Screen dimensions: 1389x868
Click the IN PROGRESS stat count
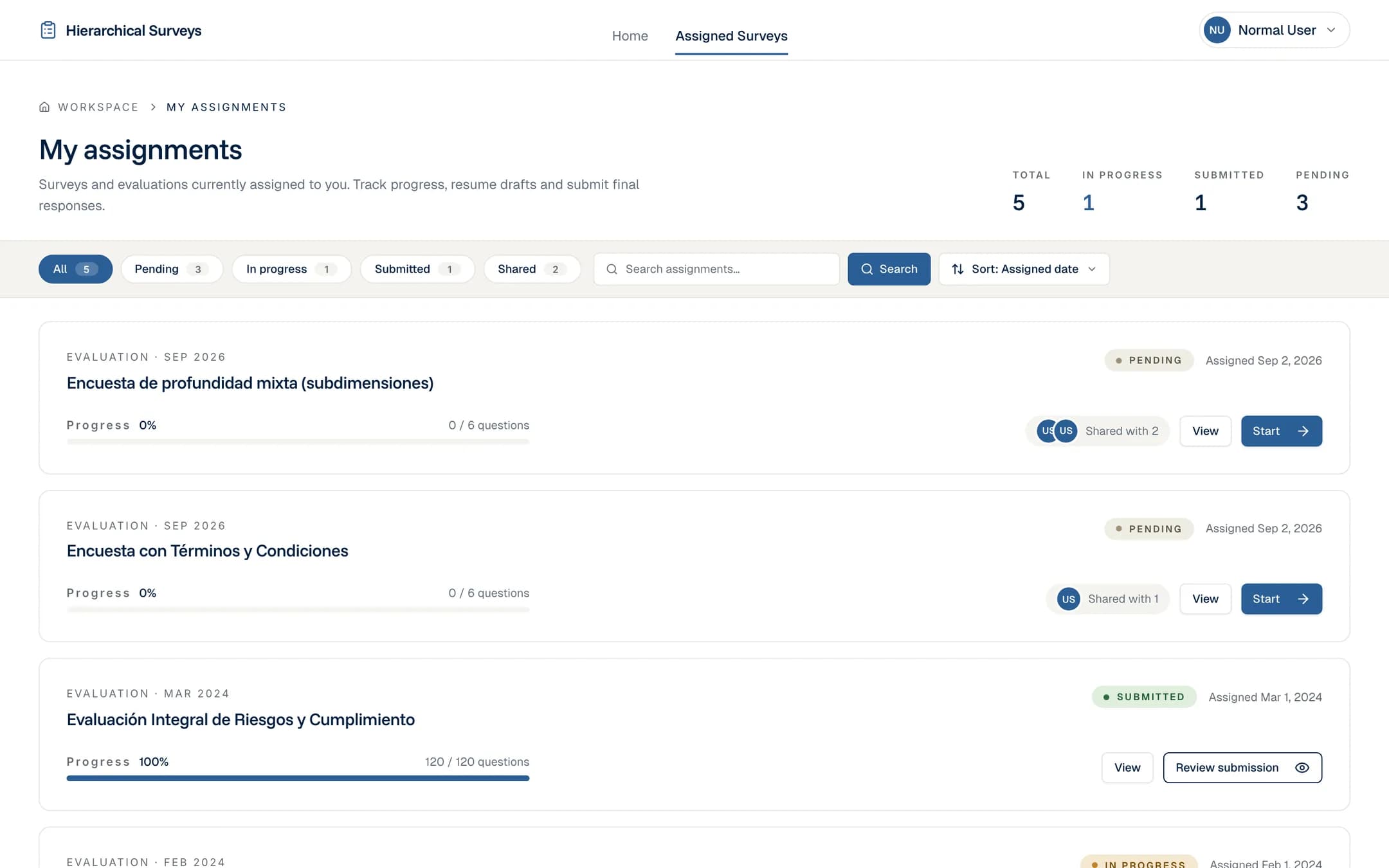click(x=1088, y=203)
